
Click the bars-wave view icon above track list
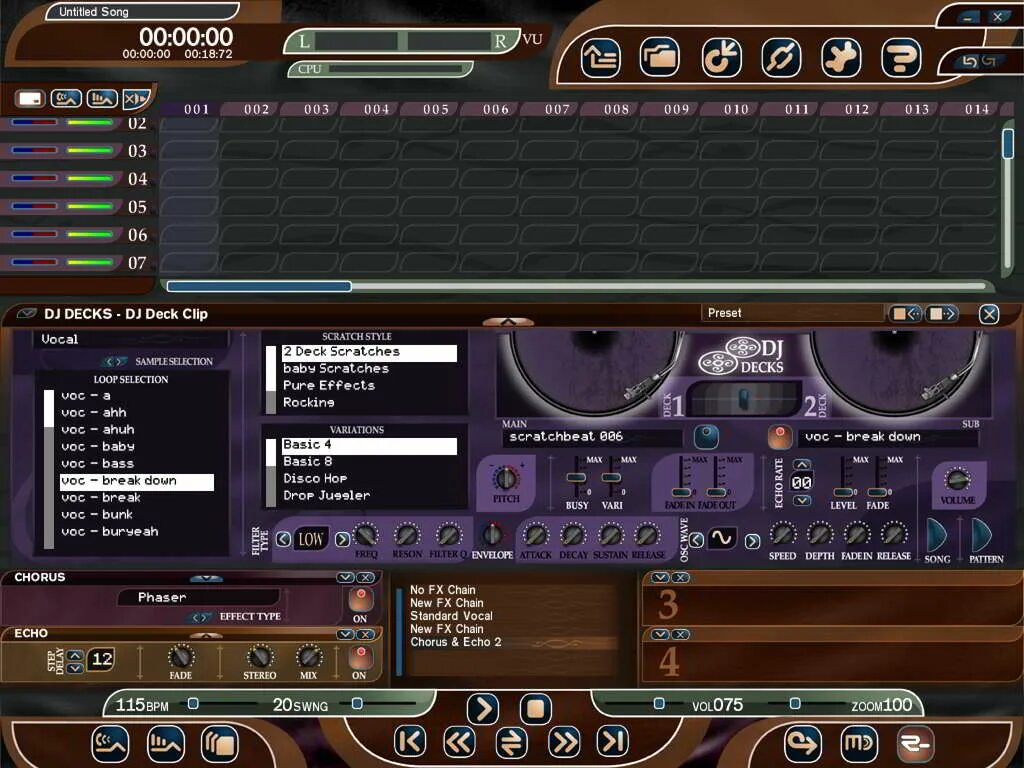pos(103,99)
